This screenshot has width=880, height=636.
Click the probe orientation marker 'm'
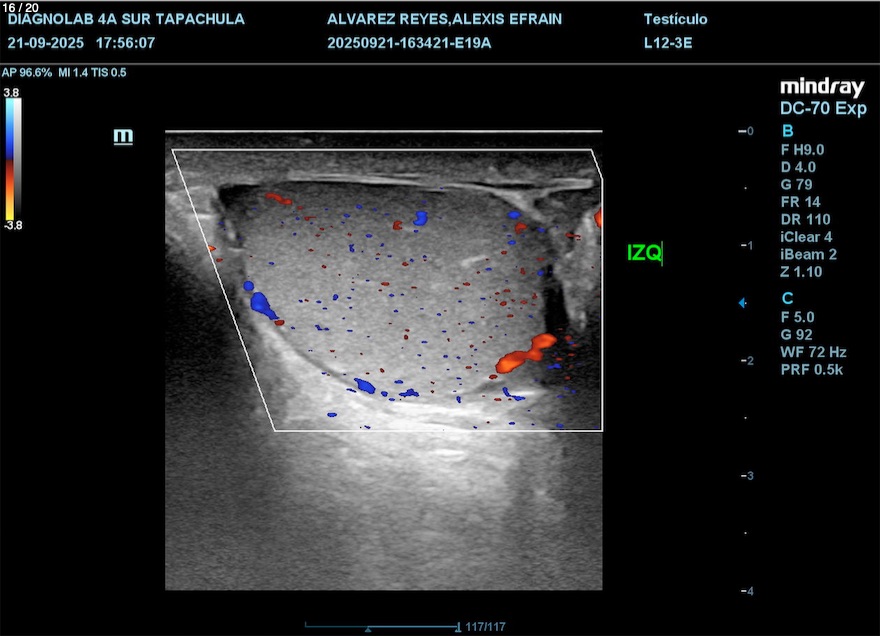coord(123,136)
